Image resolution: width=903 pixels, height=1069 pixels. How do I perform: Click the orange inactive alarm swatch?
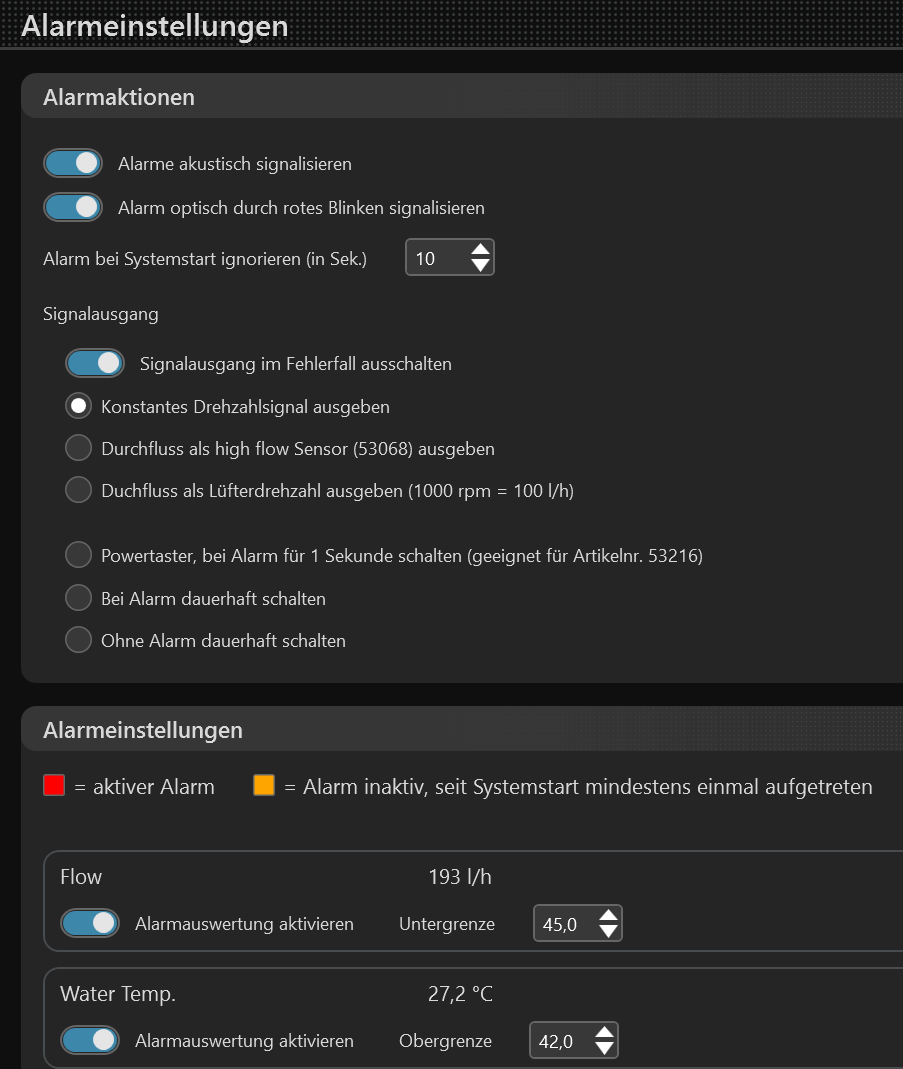pos(264,785)
